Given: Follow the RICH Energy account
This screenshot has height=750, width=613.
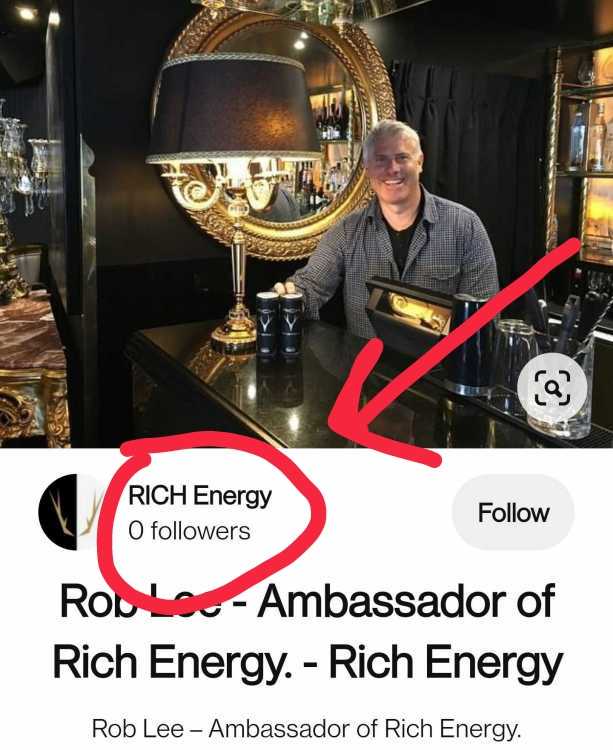Looking at the screenshot, I should [513, 512].
